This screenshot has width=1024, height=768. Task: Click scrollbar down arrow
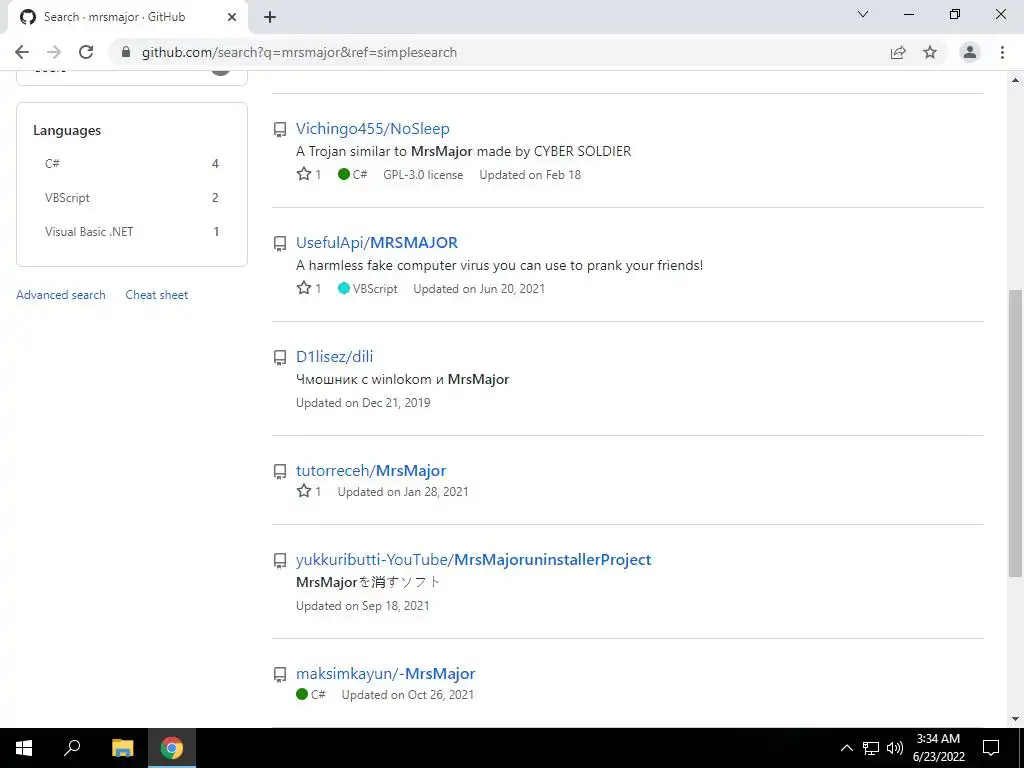click(x=1015, y=720)
